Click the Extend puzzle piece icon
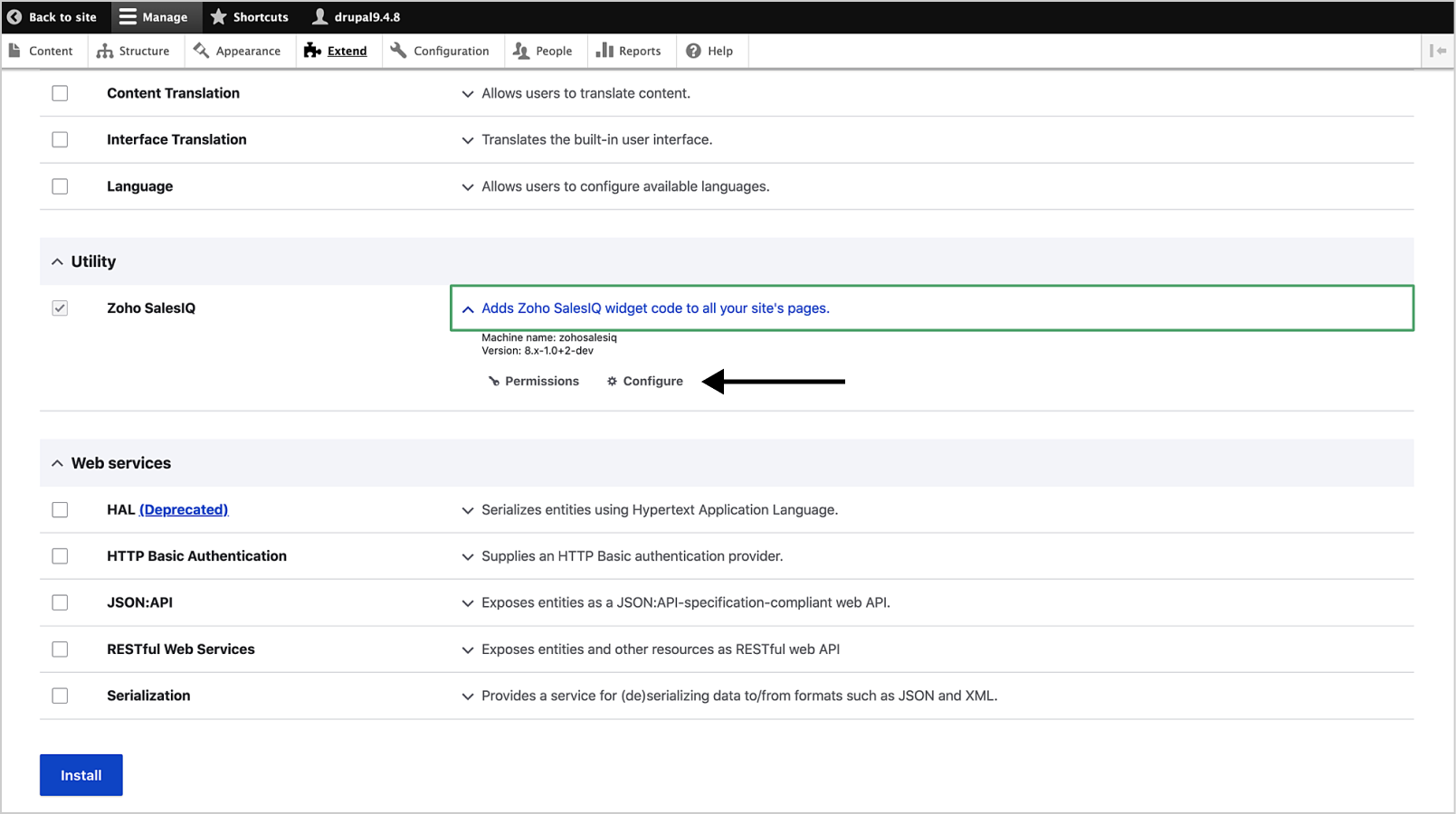 click(x=312, y=51)
